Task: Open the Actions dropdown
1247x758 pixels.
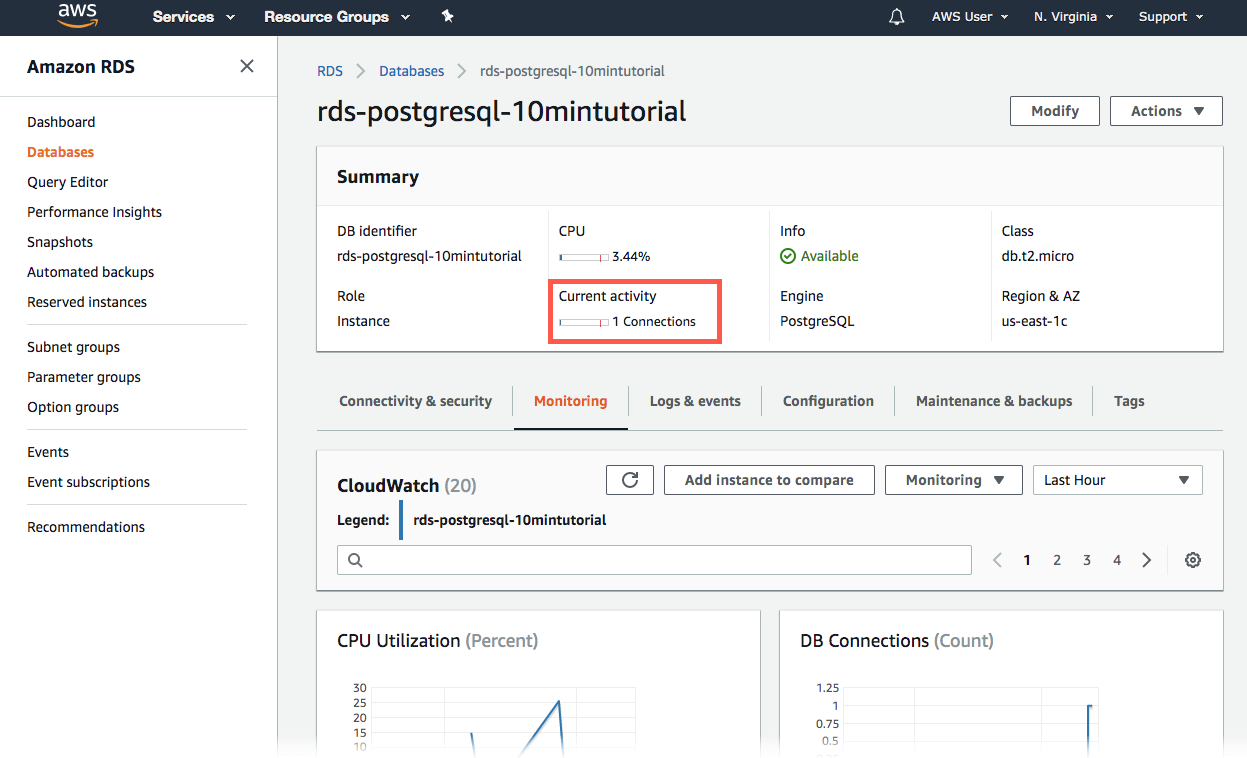Action: (1166, 111)
